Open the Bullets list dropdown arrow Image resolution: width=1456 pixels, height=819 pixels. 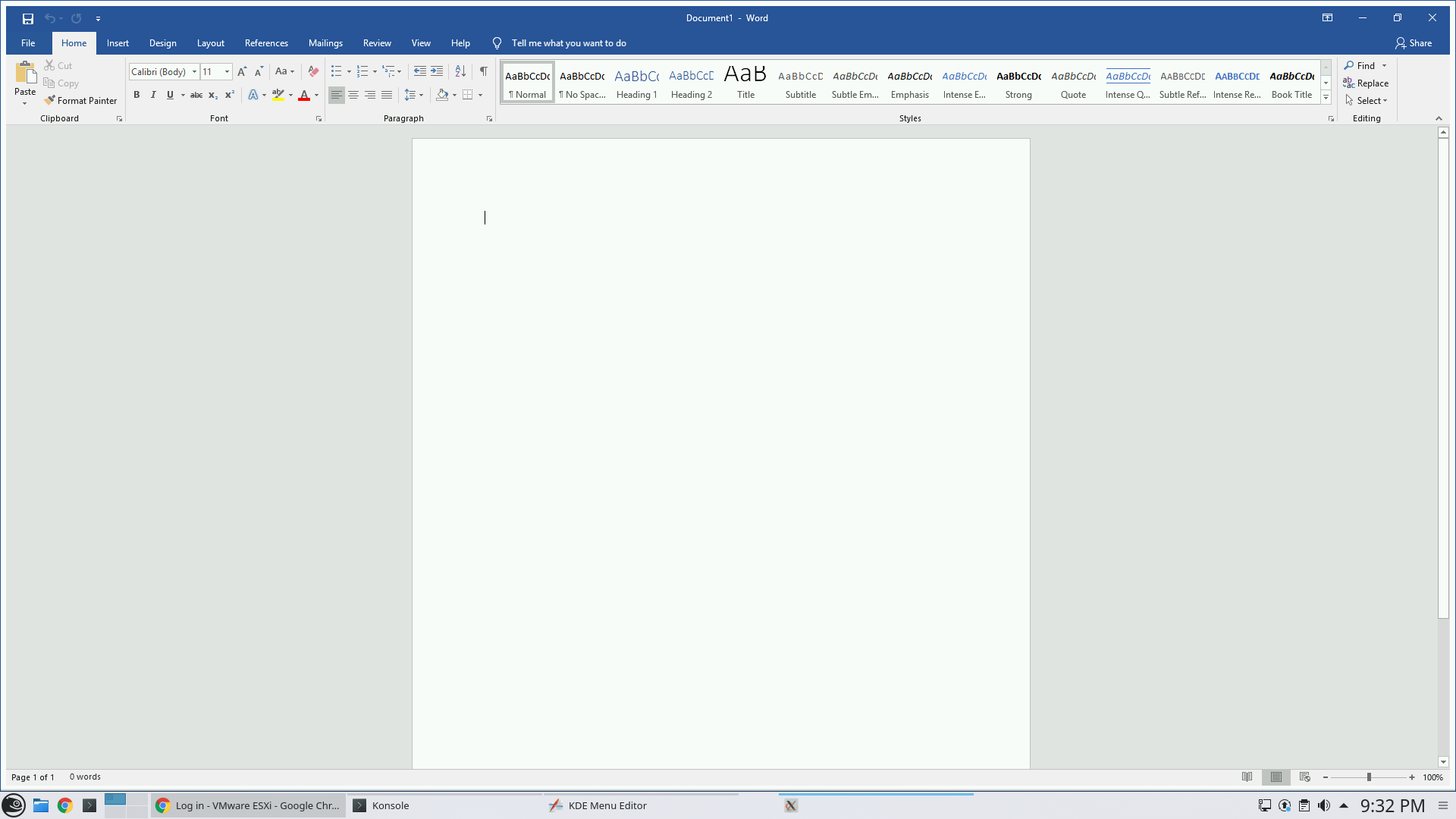349,72
